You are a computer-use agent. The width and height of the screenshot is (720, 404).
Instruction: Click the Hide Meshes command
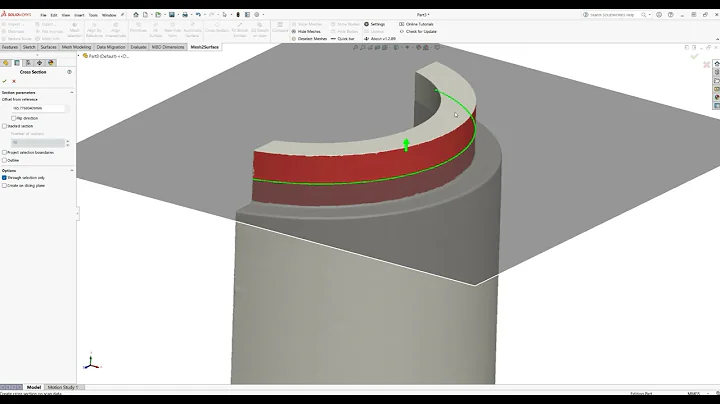[x=306, y=32]
